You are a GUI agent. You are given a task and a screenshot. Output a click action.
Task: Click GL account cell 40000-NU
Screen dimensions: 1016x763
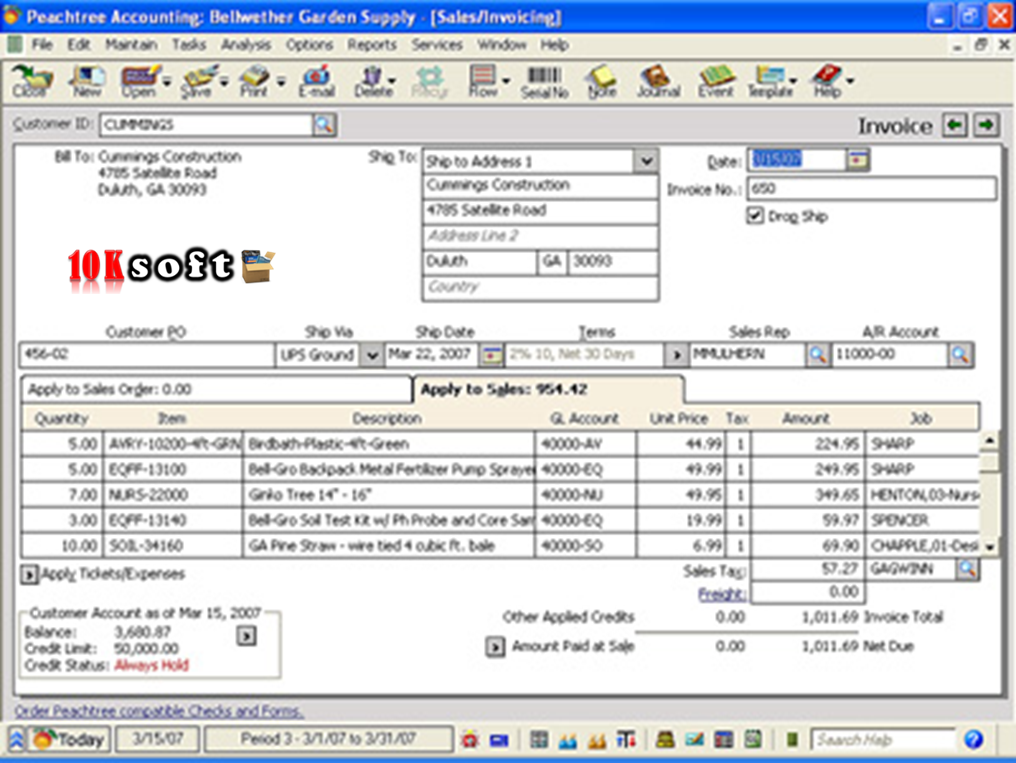coord(585,495)
